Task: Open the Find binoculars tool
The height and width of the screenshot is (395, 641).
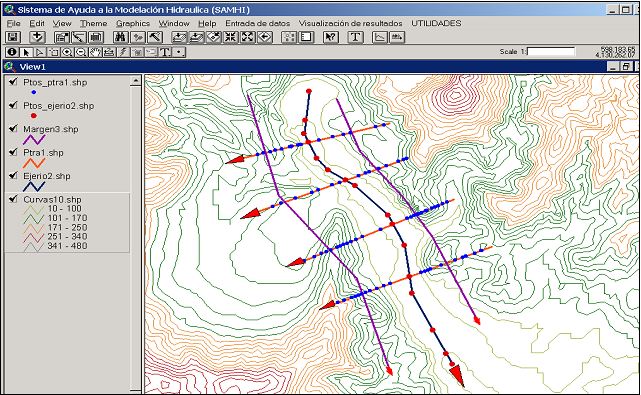Action: click(x=121, y=37)
